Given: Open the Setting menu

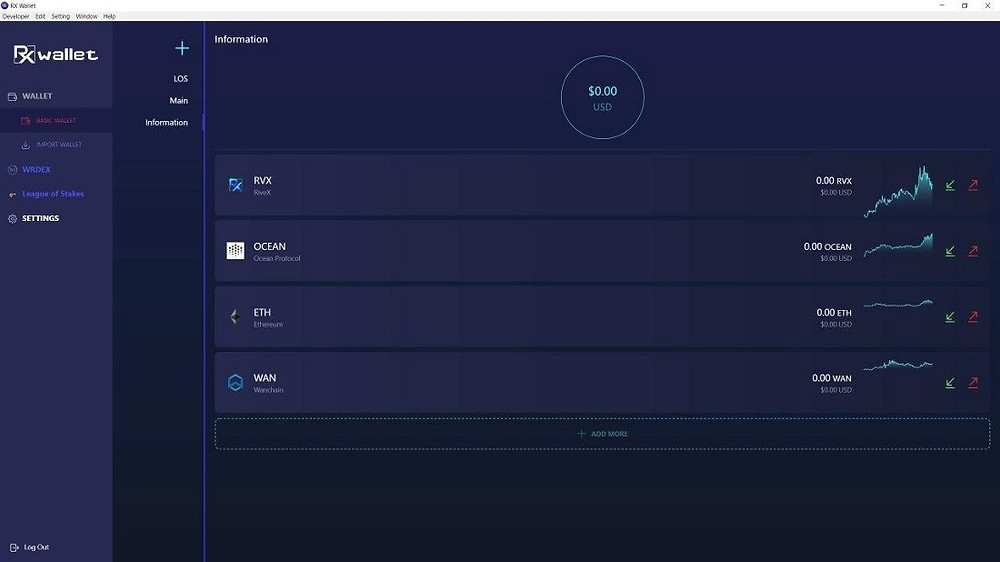Looking at the screenshot, I should tap(61, 17).
